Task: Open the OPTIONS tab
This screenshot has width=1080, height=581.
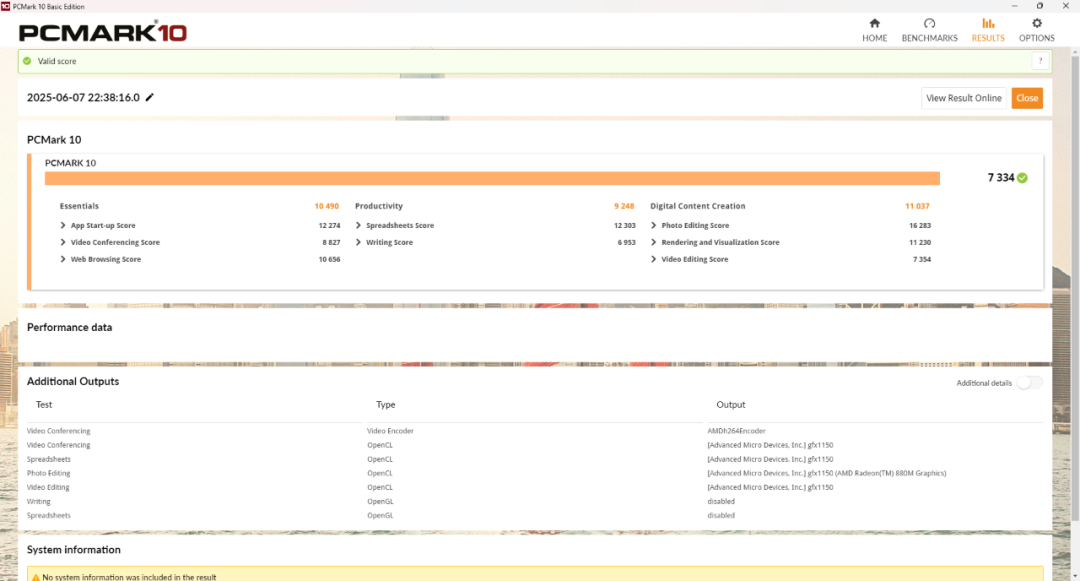Action: pyautogui.click(x=1037, y=30)
